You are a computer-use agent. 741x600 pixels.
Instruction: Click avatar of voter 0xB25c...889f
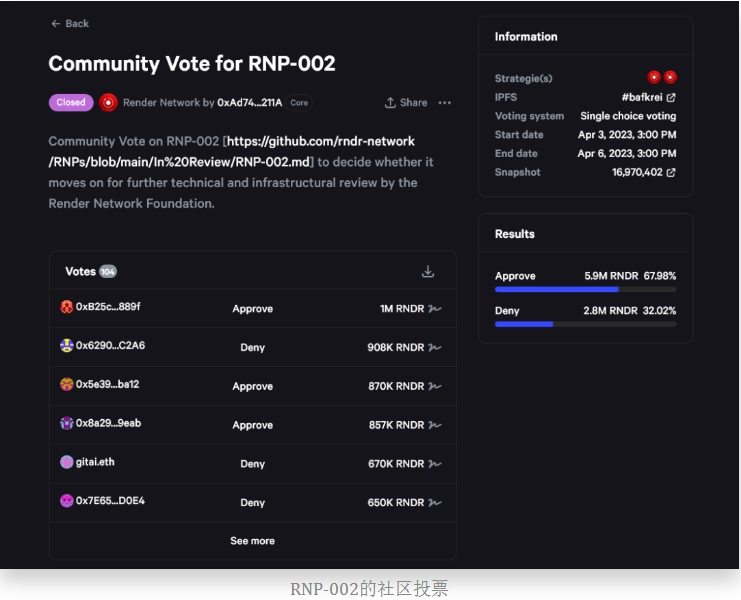coord(67,307)
